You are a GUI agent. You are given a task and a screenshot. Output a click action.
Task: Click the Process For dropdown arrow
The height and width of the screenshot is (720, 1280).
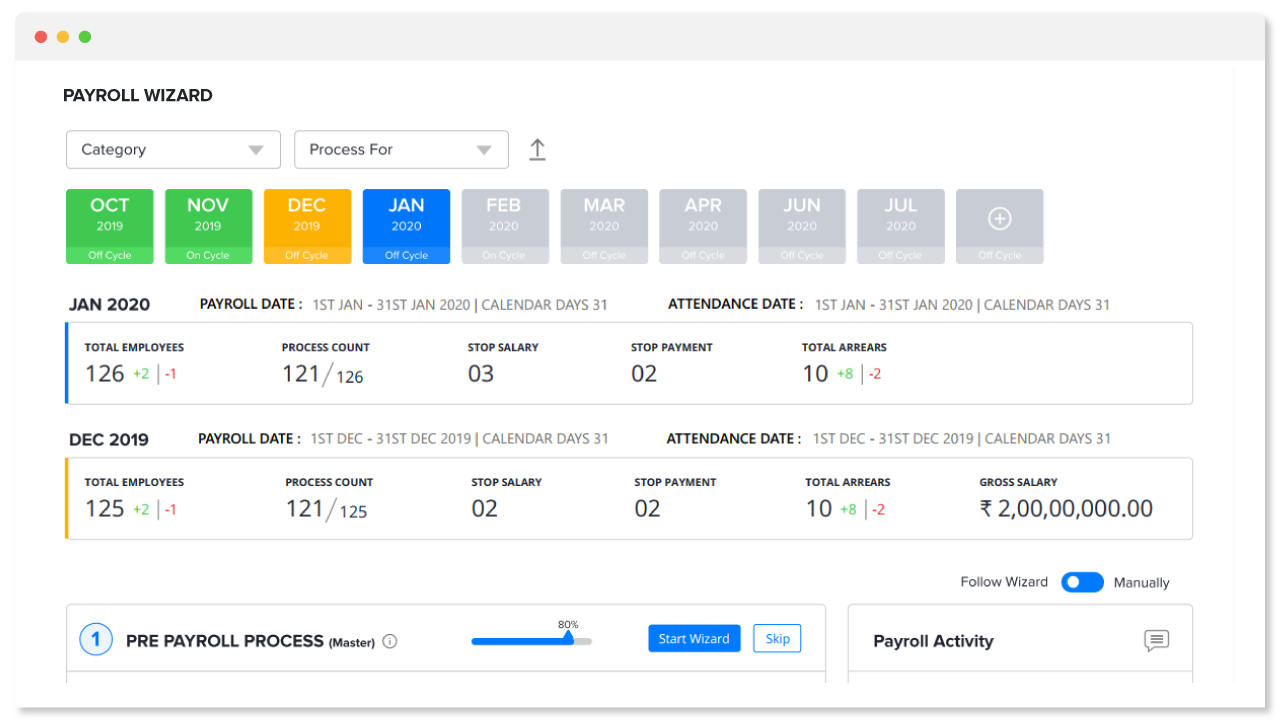tap(484, 150)
